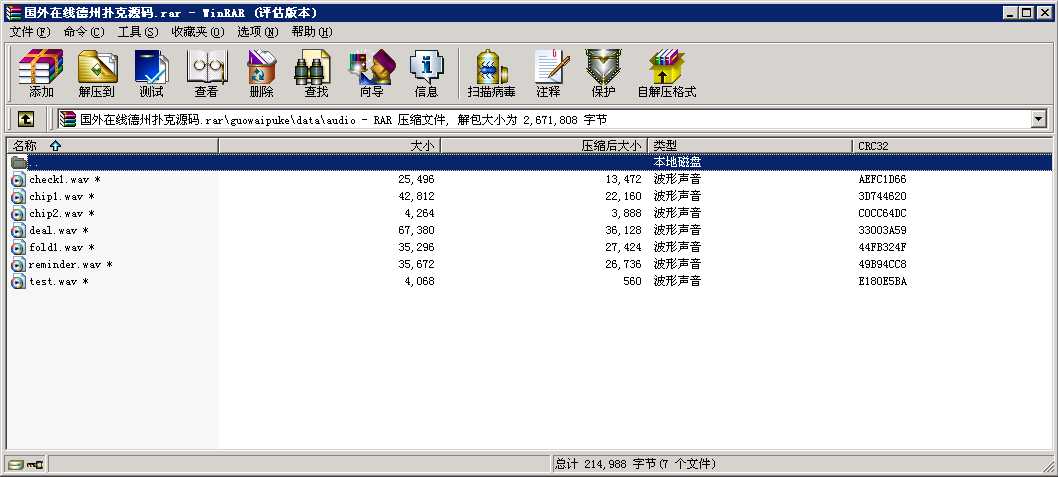
Task: Select the chip2.wav file icon
Action: (19, 213)
